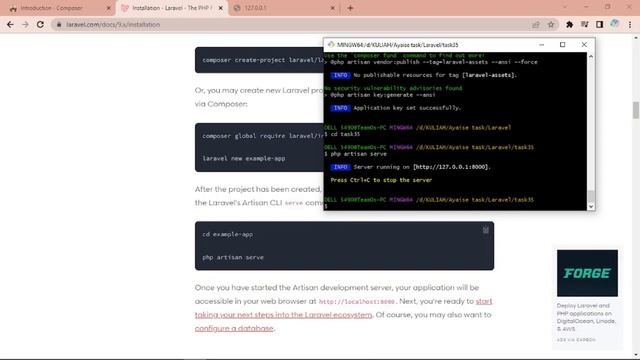Open the Chrome extensions puzzle icon

tap(569, 24)
